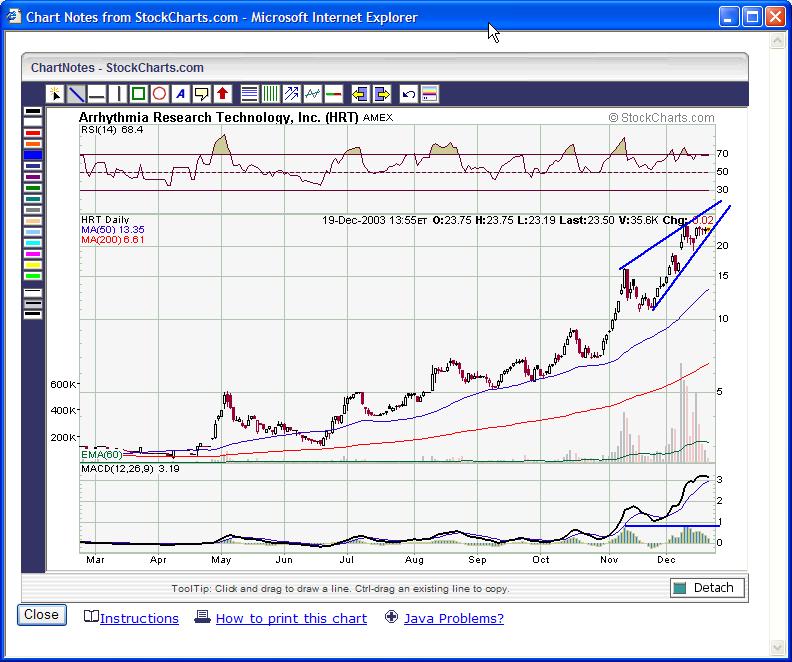
Task: Pick the white color swatch
Action: tap(33, 122)
